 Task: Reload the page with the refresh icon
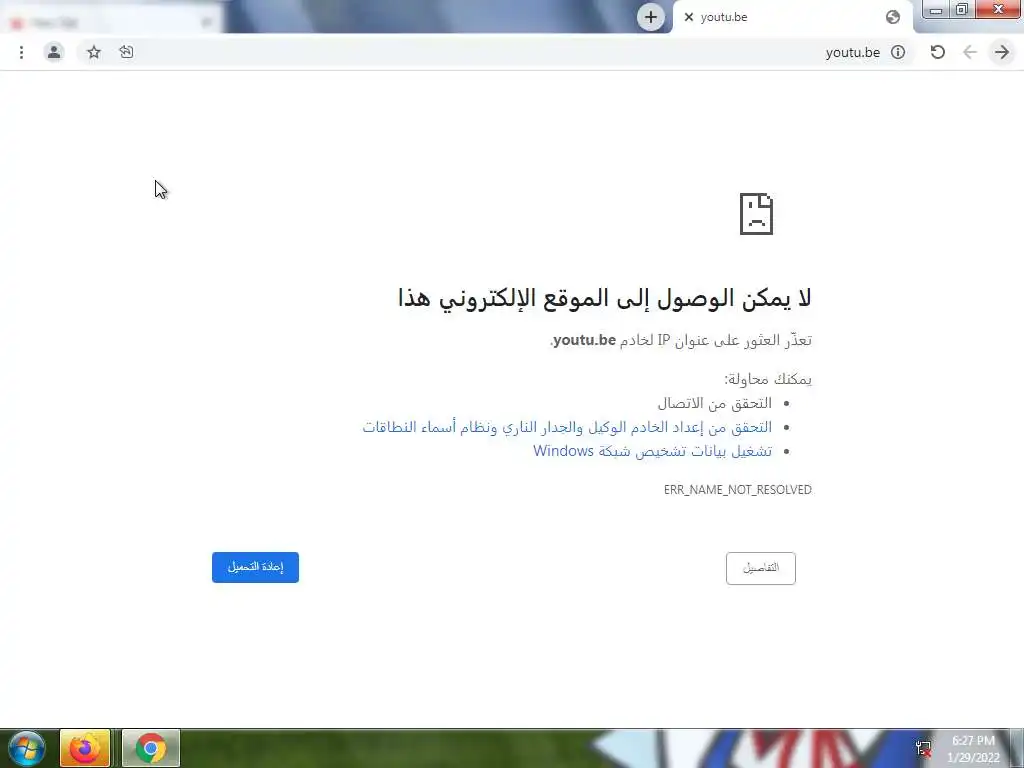(937, 52)
